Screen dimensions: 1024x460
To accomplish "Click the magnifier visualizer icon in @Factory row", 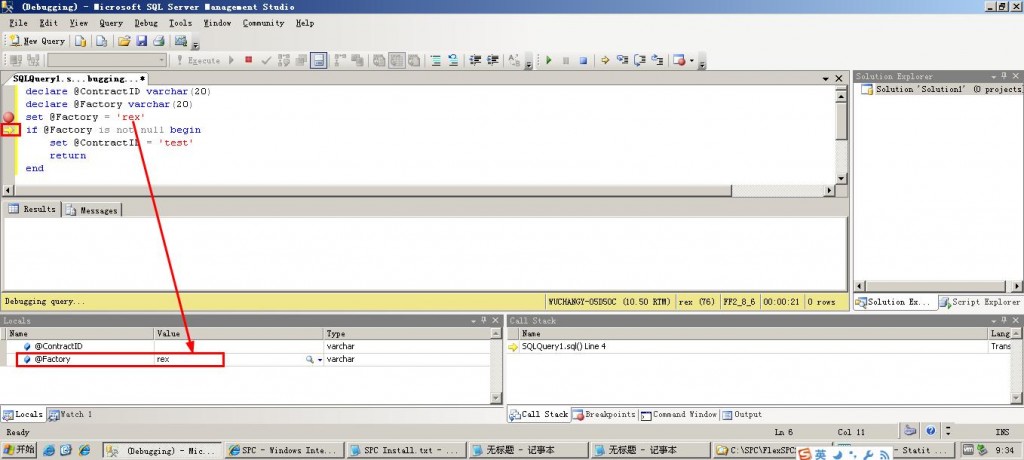I will pyautogui.click(x=310, y=359).
